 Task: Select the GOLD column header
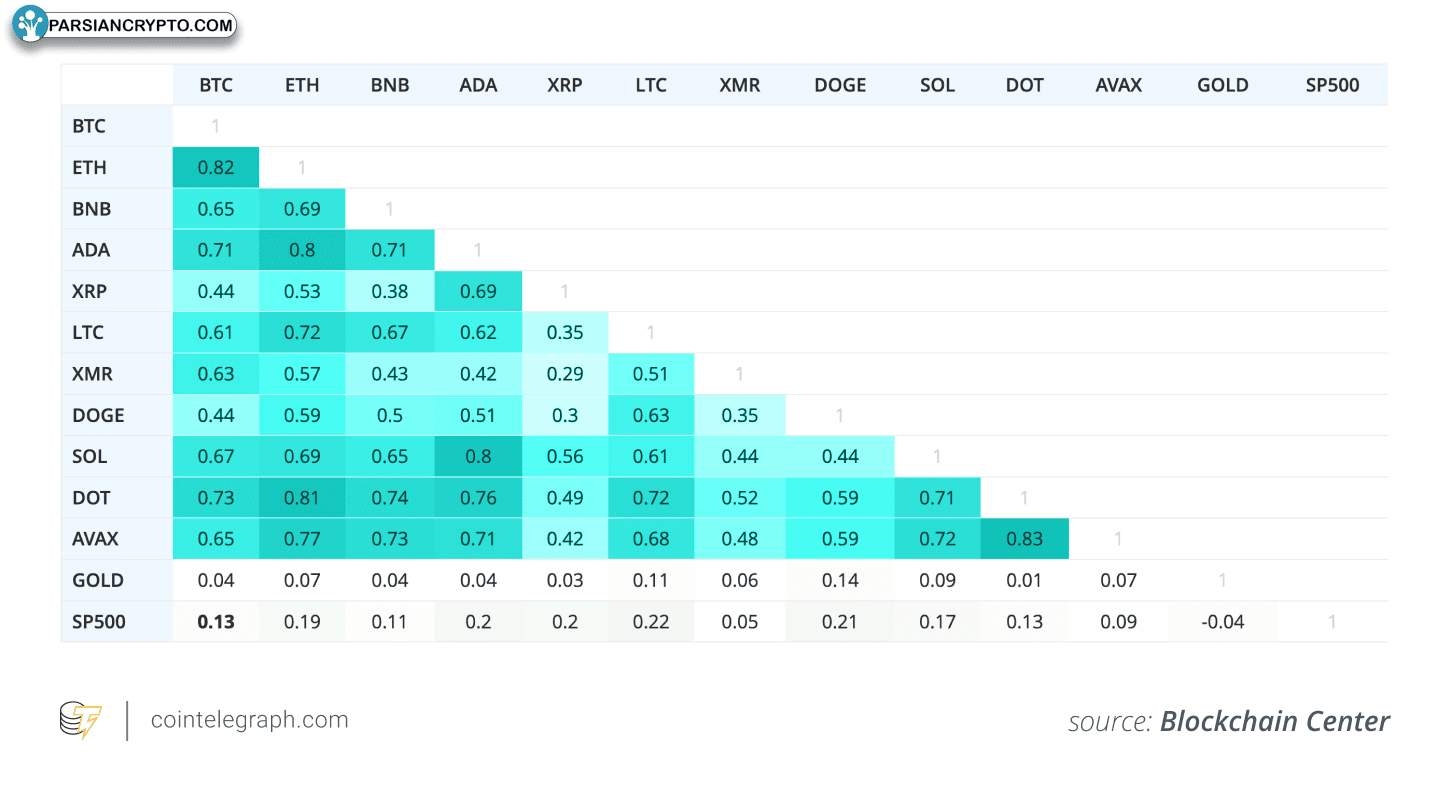[1223, 85]
